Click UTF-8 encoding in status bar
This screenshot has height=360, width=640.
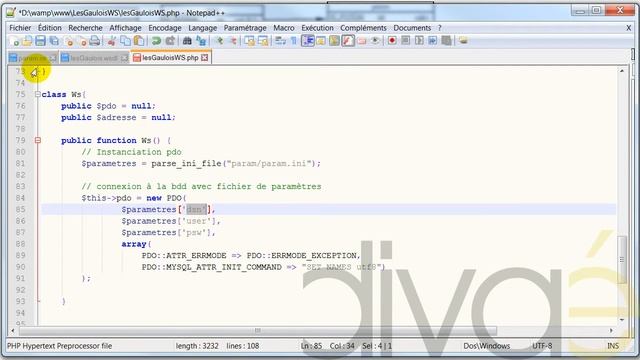pyautogui.click(x=542, y=346)
